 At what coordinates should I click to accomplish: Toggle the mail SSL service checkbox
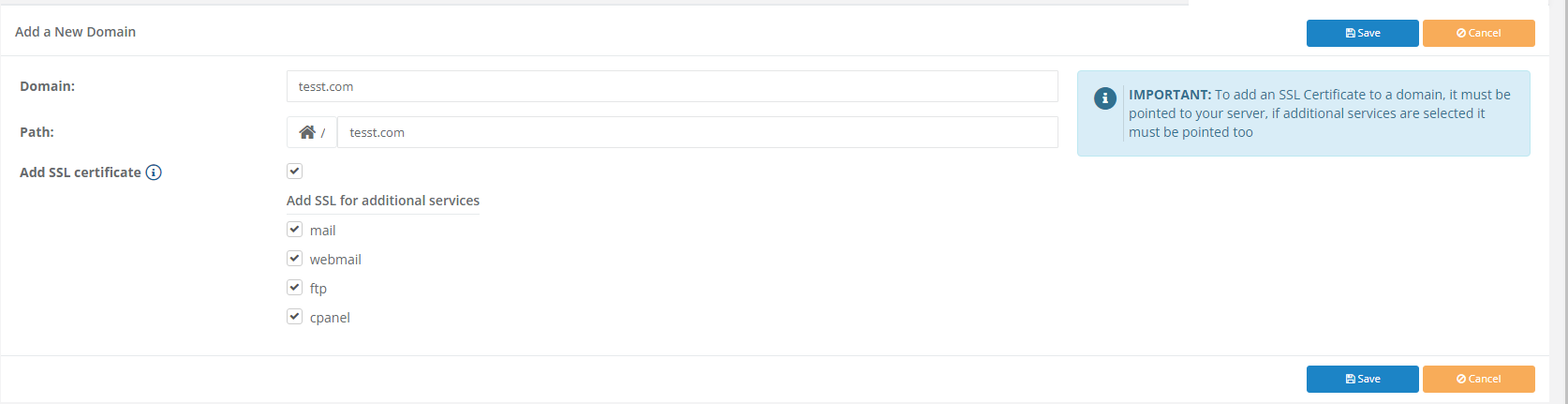(x=294, y=229)
